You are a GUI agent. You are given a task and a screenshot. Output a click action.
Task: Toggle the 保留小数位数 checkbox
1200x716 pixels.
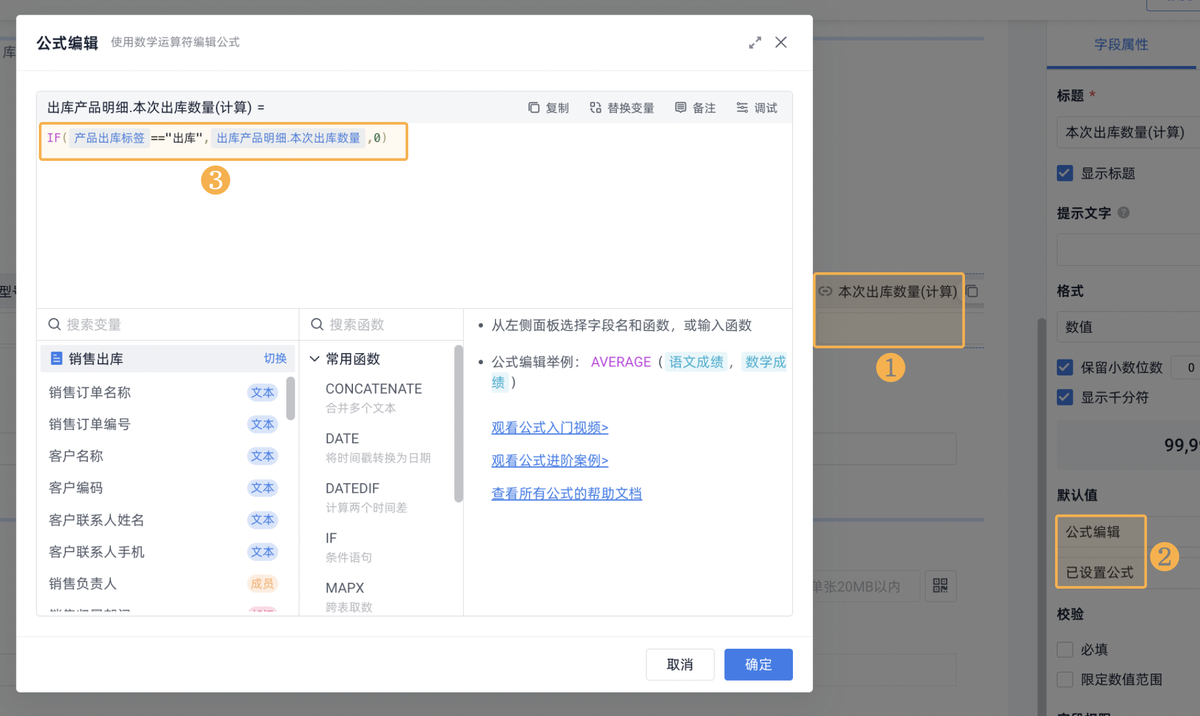(x=1065, y=367)
